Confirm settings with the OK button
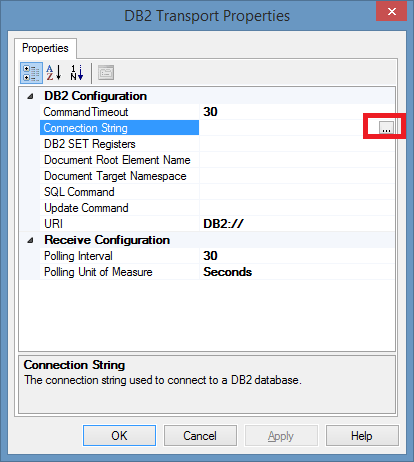 click(x=119, y=436)
